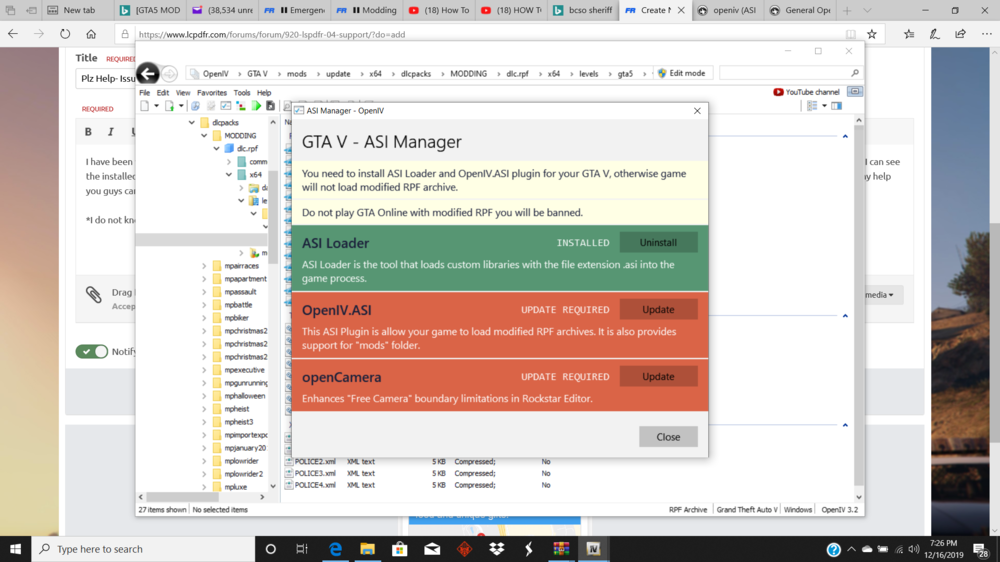Click the Edit mode shield button
Viewport: 1000px width, 562px height.
click(682, 73)
